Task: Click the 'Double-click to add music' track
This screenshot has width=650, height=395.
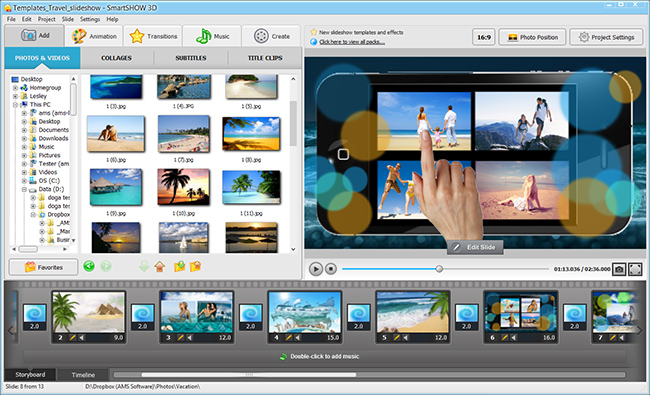Action: click(x=325, y=356)
